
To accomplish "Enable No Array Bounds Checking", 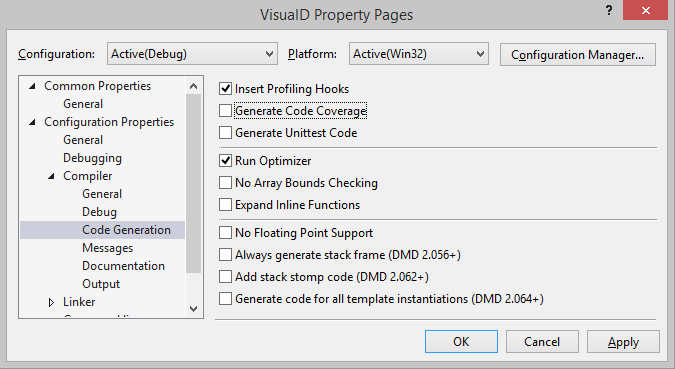I will (225, 183).
